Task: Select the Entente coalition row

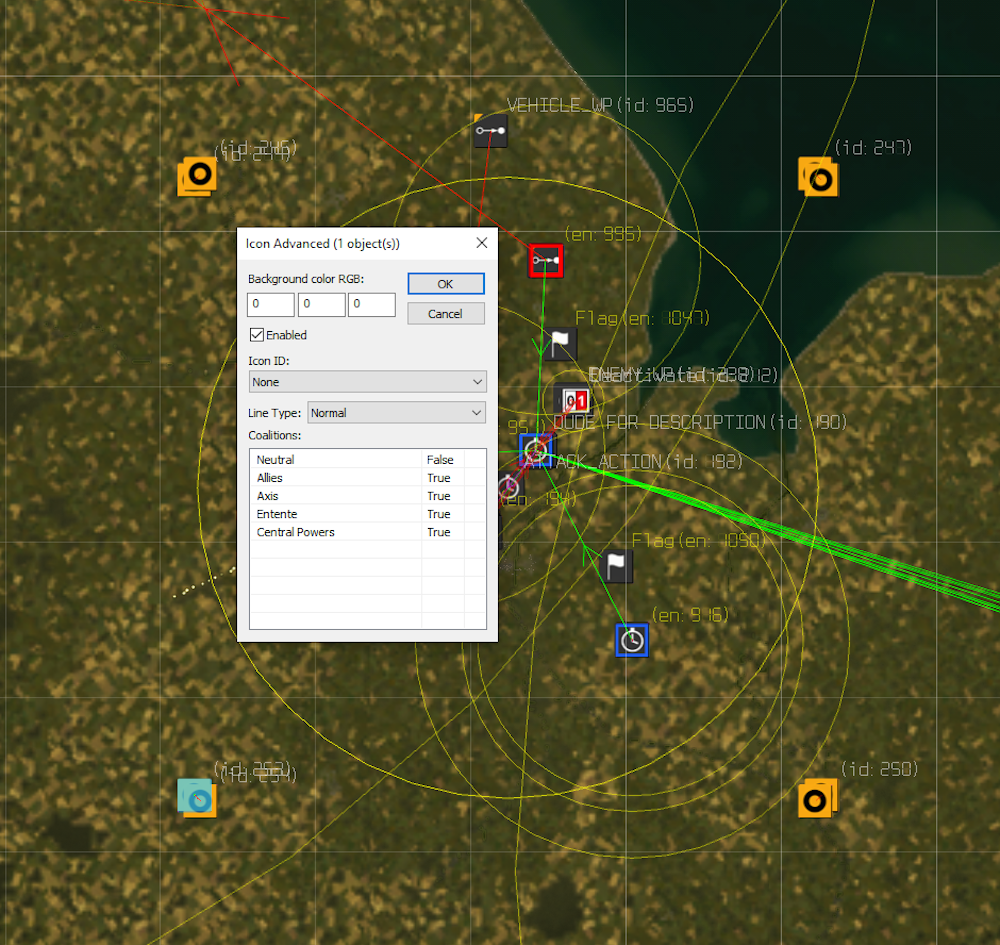Action: pos(367,514)
